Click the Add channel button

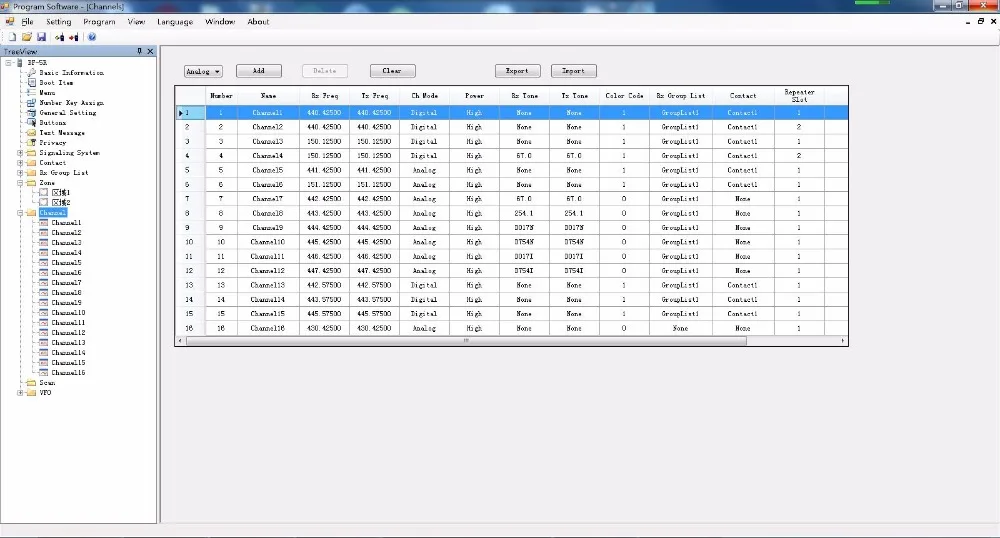coord(259,71)
